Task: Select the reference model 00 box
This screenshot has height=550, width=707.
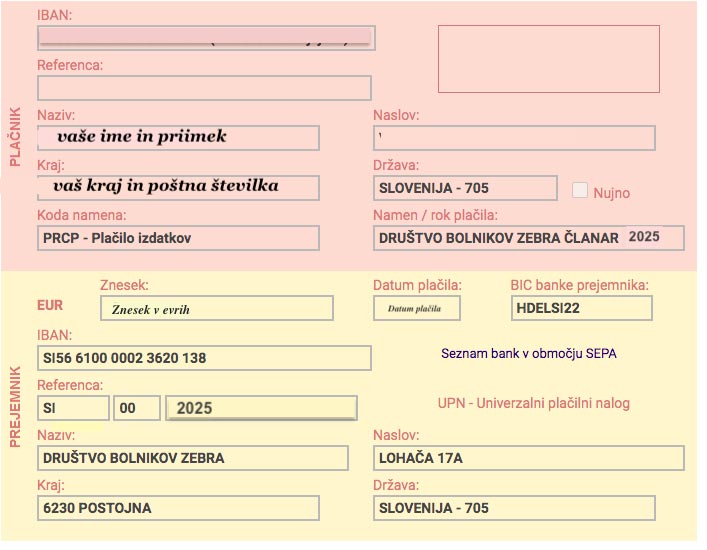Action: click(137, 408)
